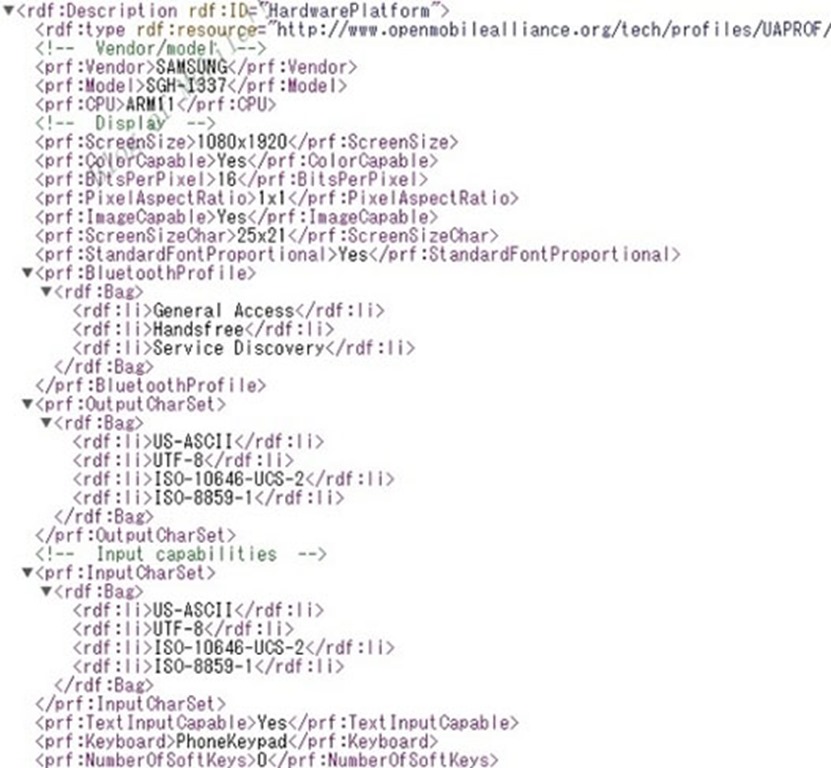Screen dimensions: 831x768
Task: Select the SGH-I337 model text
Action: pyautogui.click(x=185, y=86)
